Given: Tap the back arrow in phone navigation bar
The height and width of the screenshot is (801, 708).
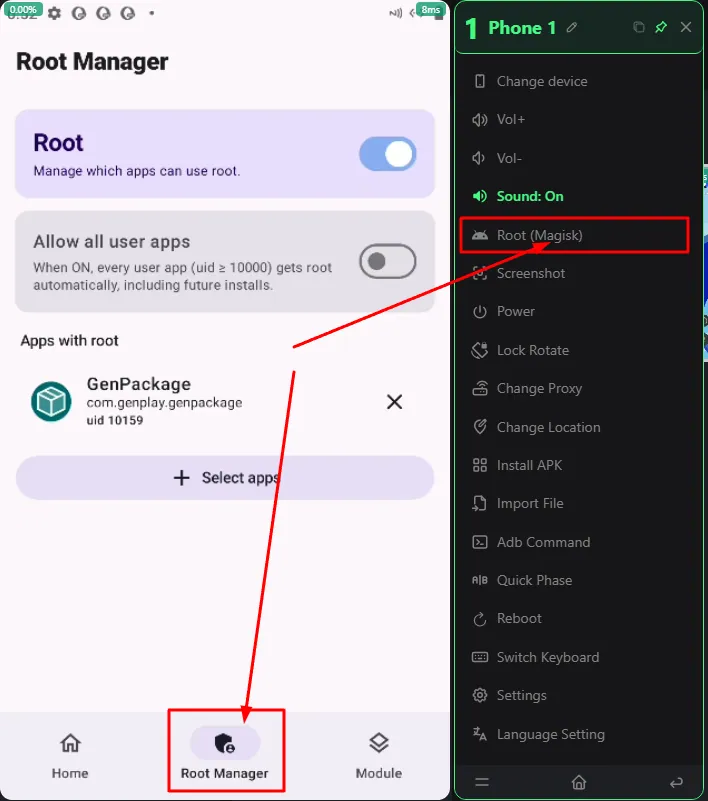Looking at the screenshot, I should (x=676, y=782).
